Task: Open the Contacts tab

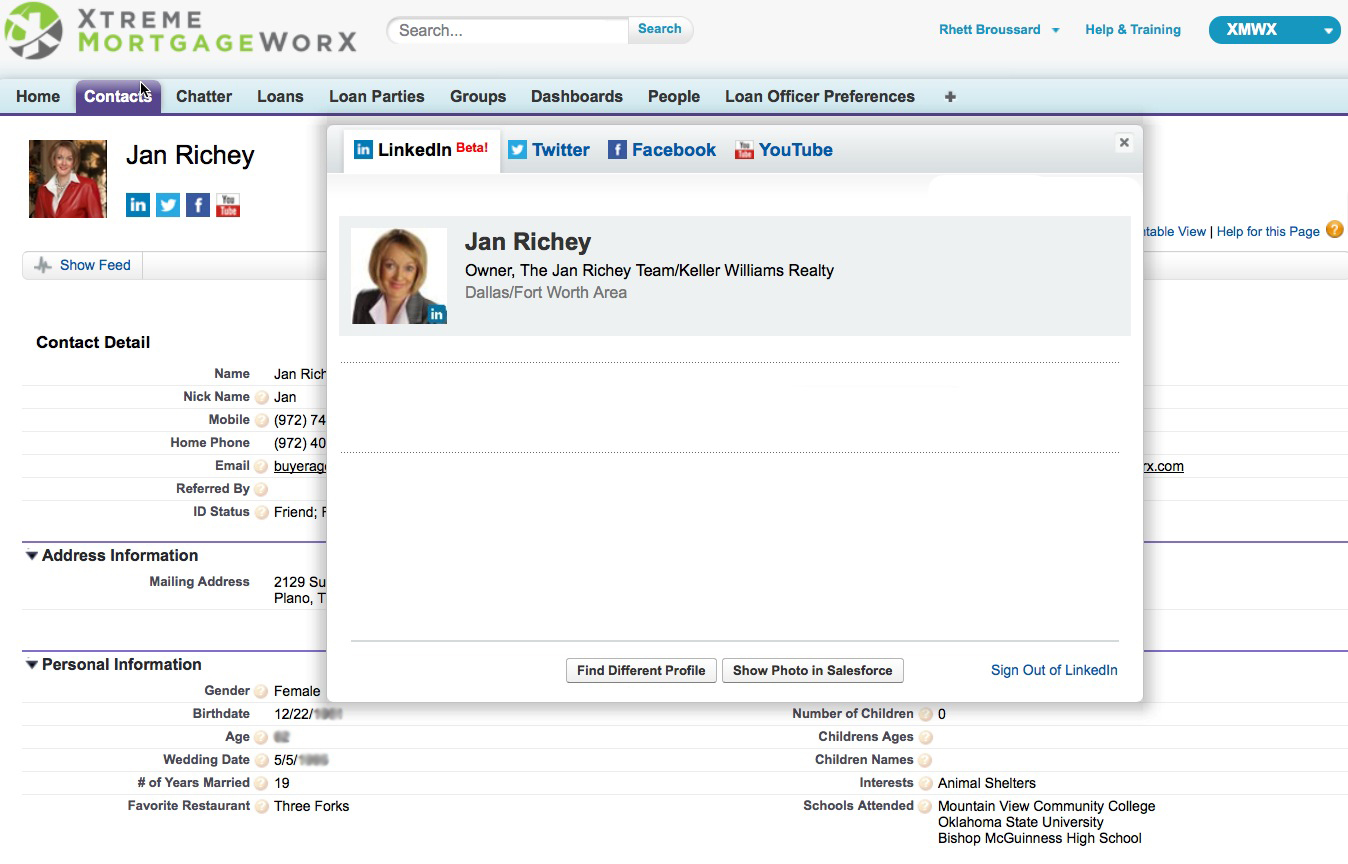Action: 118,97
